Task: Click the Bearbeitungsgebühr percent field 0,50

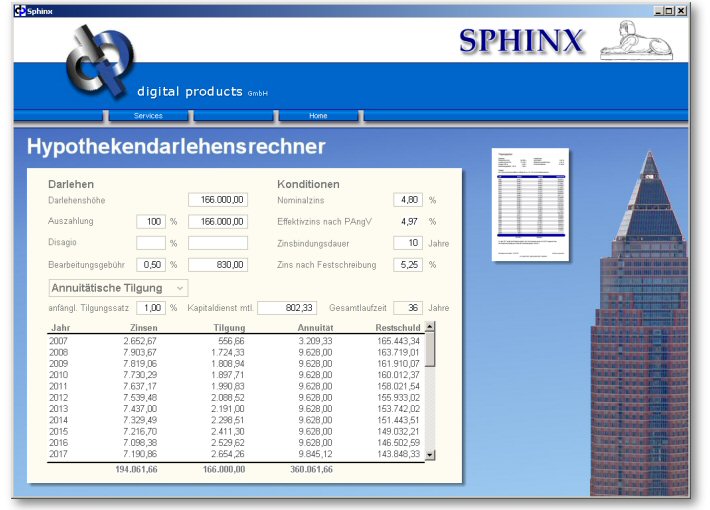Action: [151, 265]
